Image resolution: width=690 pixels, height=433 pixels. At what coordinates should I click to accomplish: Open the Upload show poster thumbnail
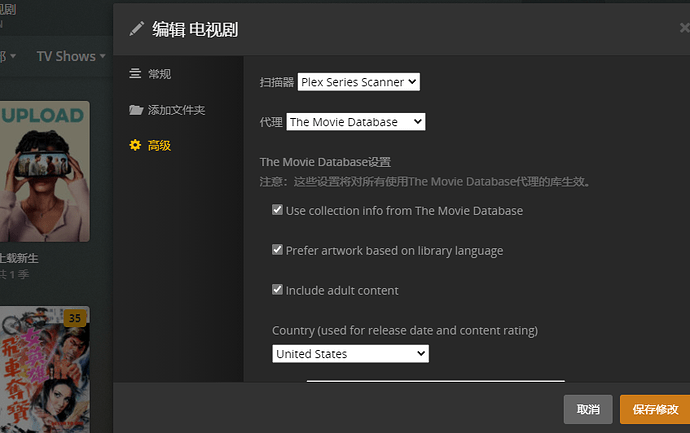[43, 170]
